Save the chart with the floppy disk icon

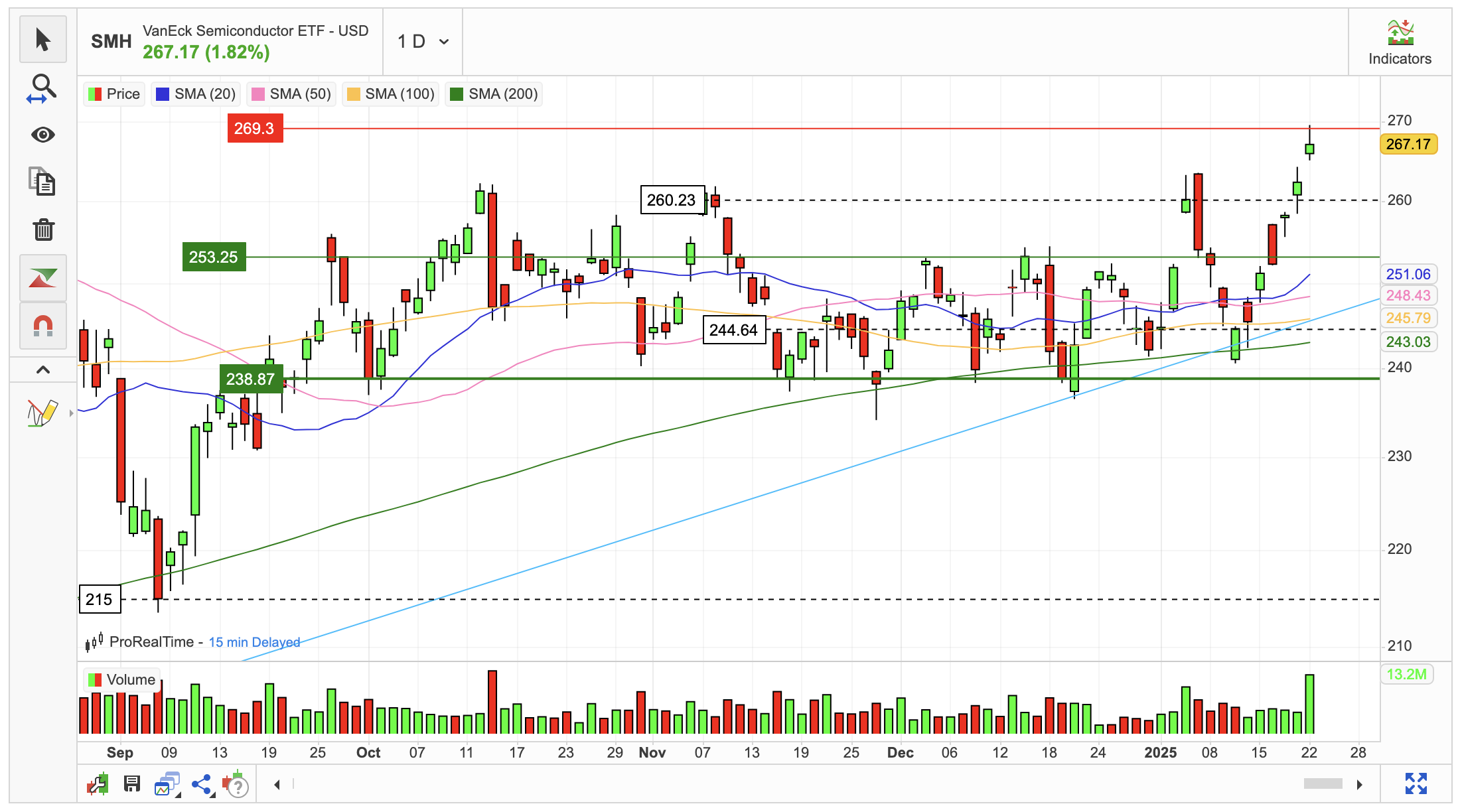pyautogui.click(x=132, y=784)
